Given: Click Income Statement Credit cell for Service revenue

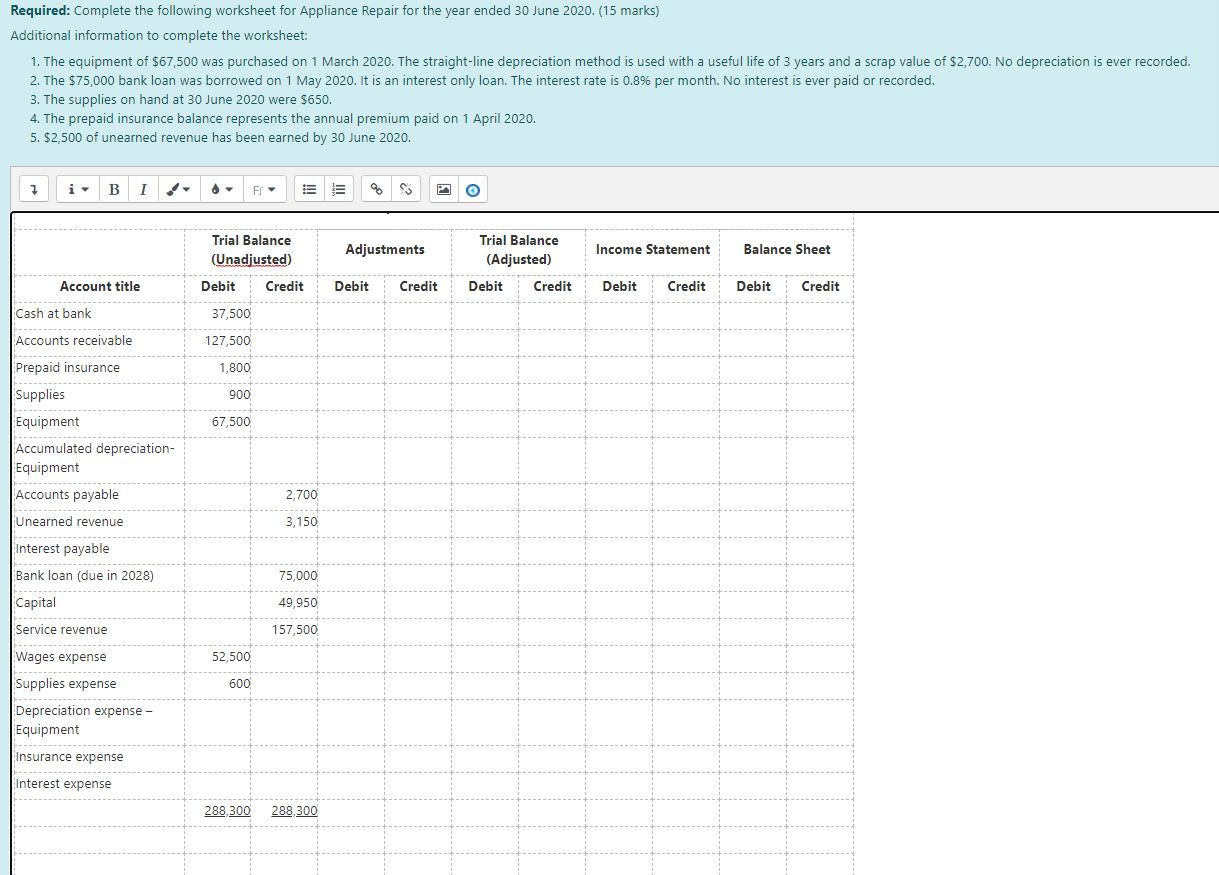Looking at the screenshot, I should pos(686,630).
